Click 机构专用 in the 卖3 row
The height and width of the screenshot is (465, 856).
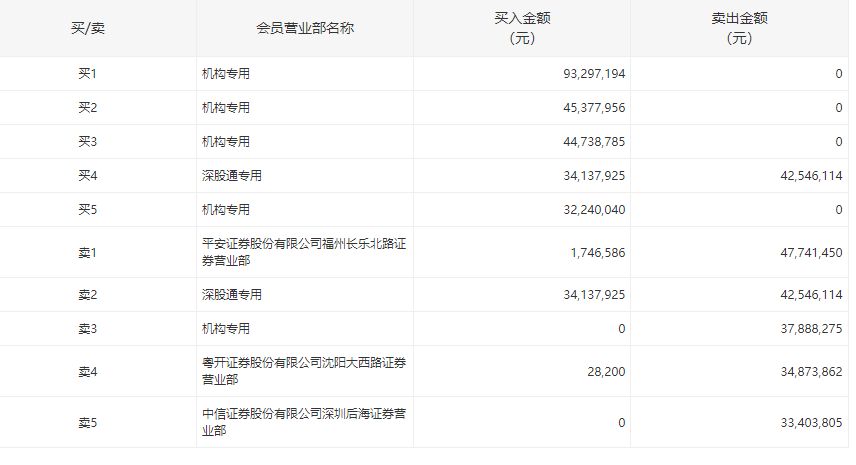tap(226, 329)
